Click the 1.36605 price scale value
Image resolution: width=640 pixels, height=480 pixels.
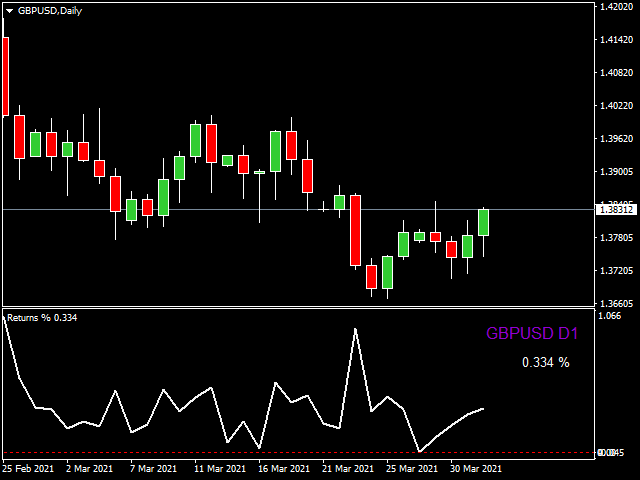pos(616,304)
